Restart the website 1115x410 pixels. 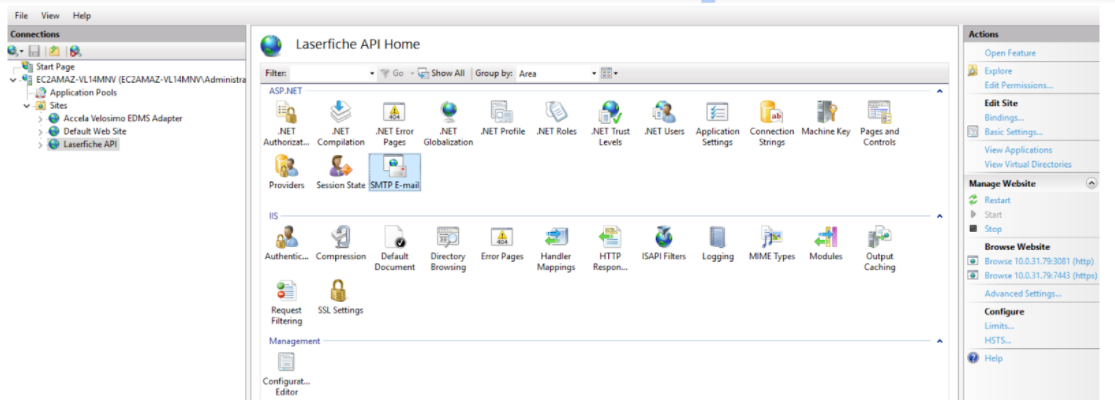coord(997,200)
